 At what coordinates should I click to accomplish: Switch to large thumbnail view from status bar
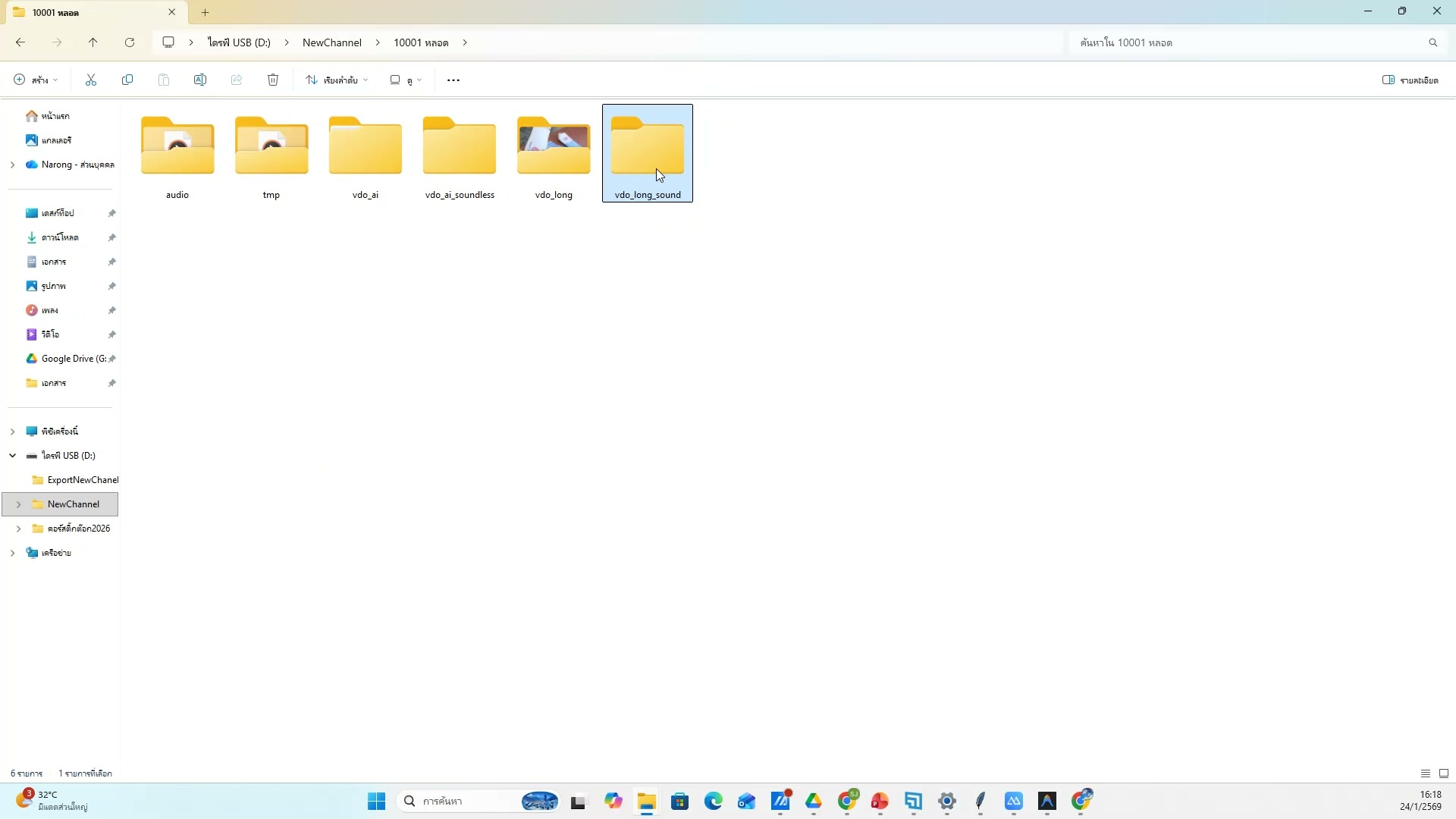(x=1444, y=773)
